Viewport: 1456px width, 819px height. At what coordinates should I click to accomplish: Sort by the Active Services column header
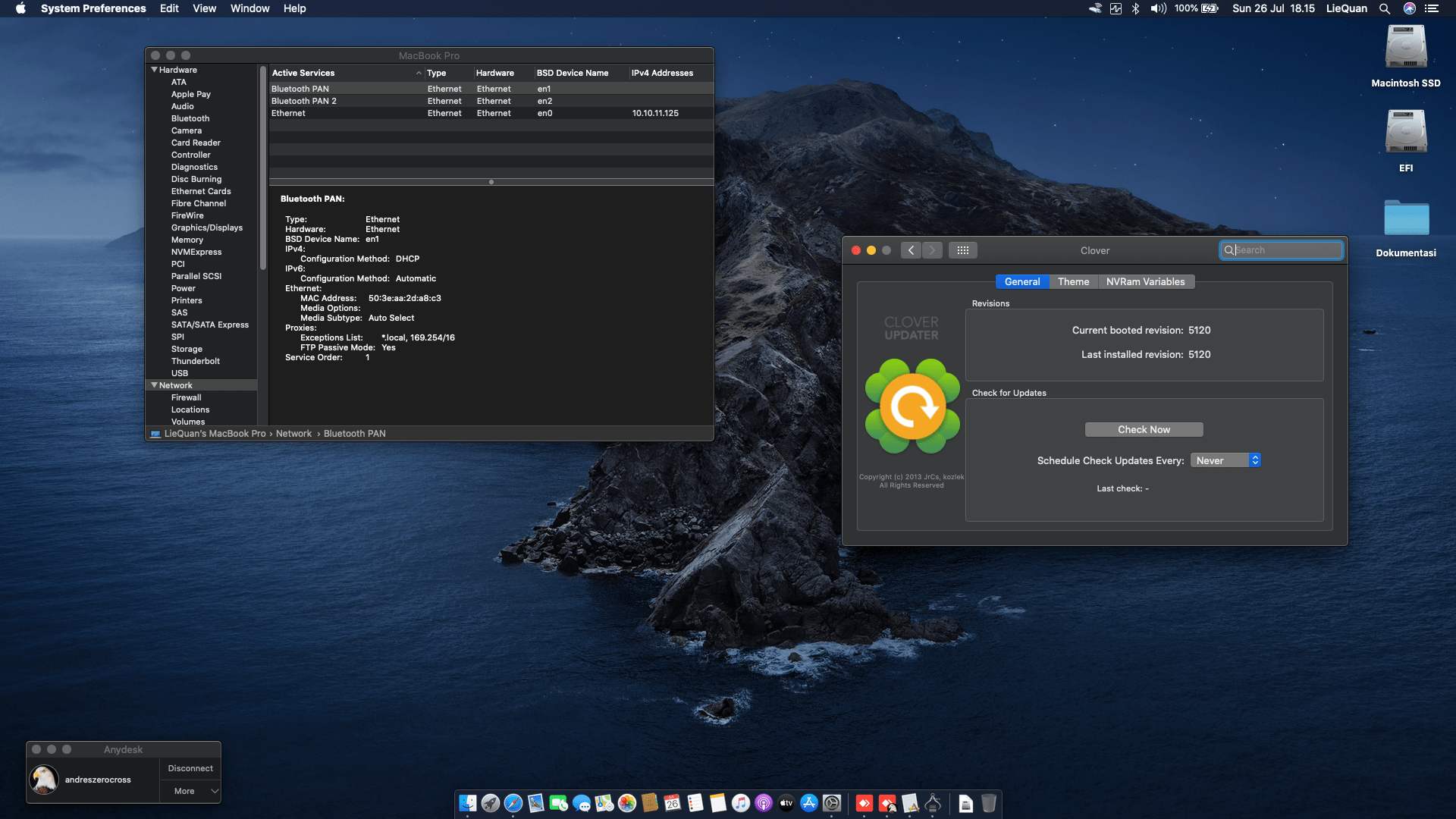click(346, 73)
